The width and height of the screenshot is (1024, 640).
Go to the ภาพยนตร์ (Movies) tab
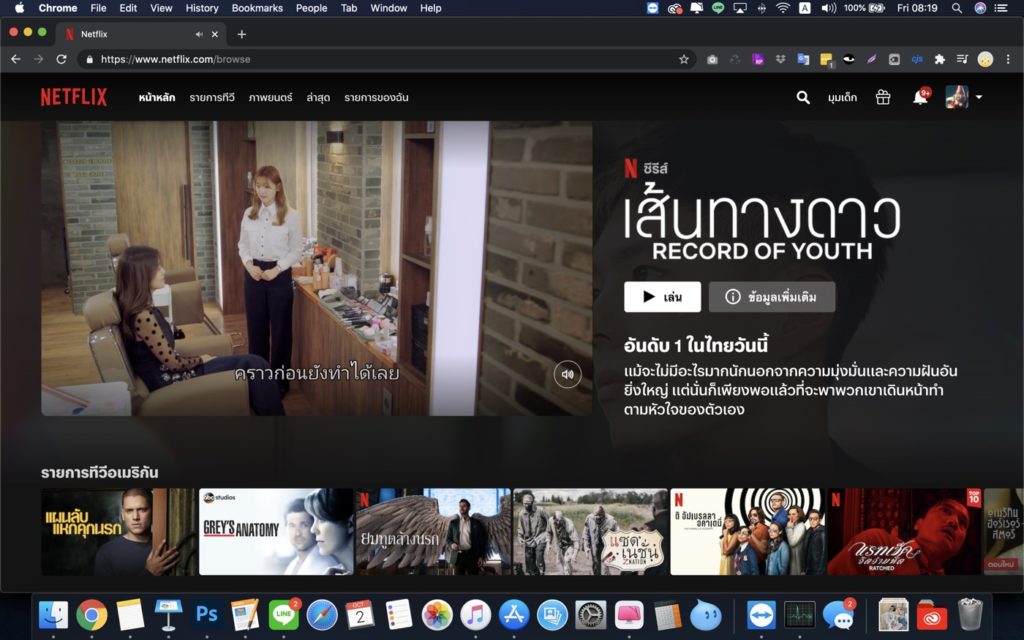click(x=270, y=98)
